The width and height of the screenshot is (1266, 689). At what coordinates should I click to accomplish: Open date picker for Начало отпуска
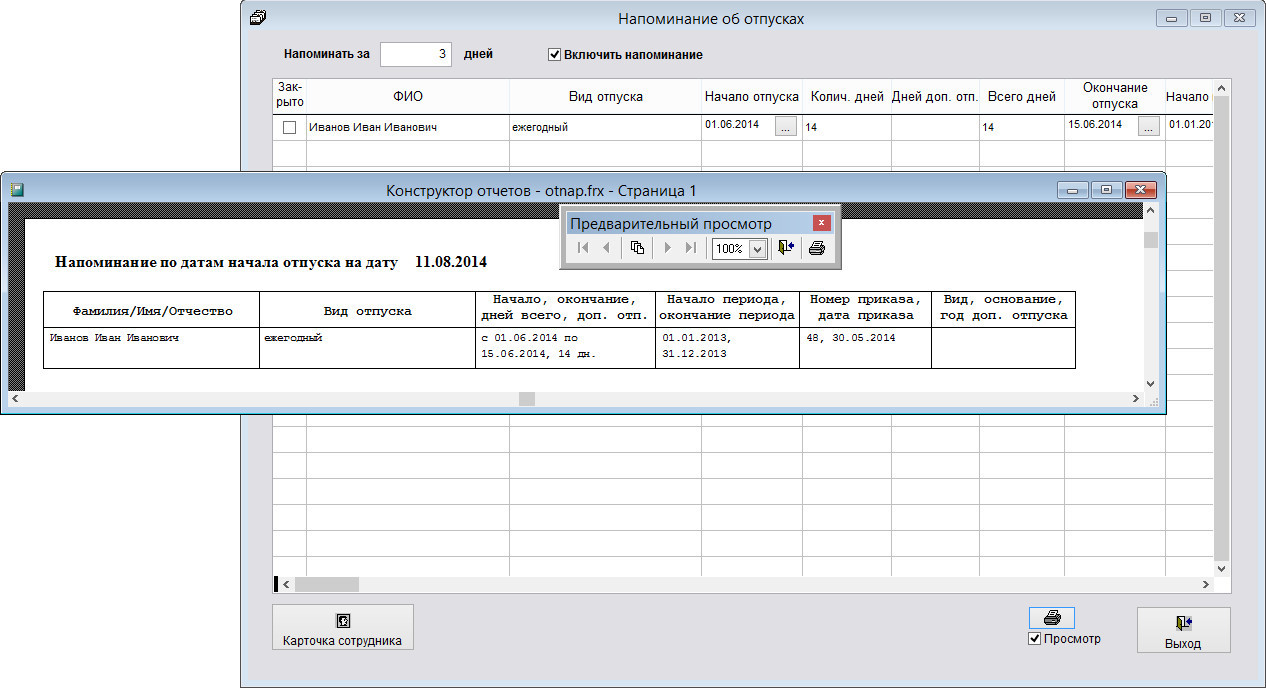pyautogui.click(x=786, y=127)
